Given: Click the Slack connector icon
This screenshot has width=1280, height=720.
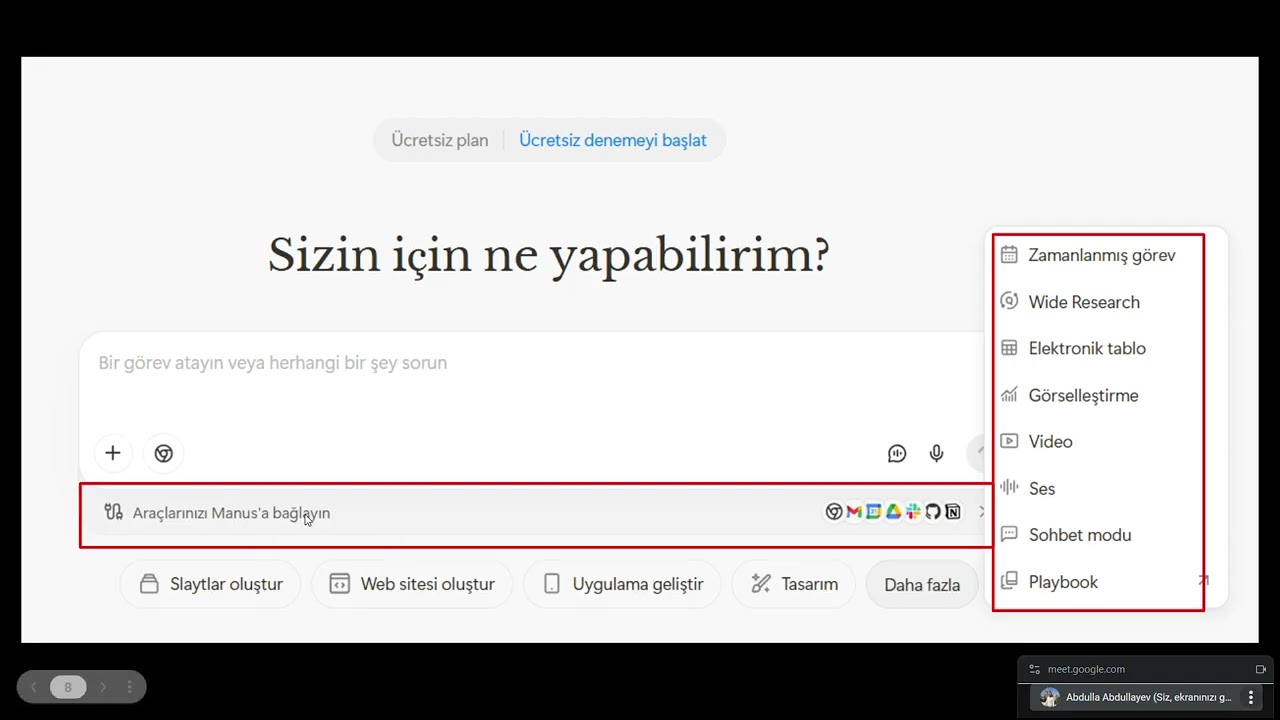Looking at the screenshot, I should coord(913,512).
